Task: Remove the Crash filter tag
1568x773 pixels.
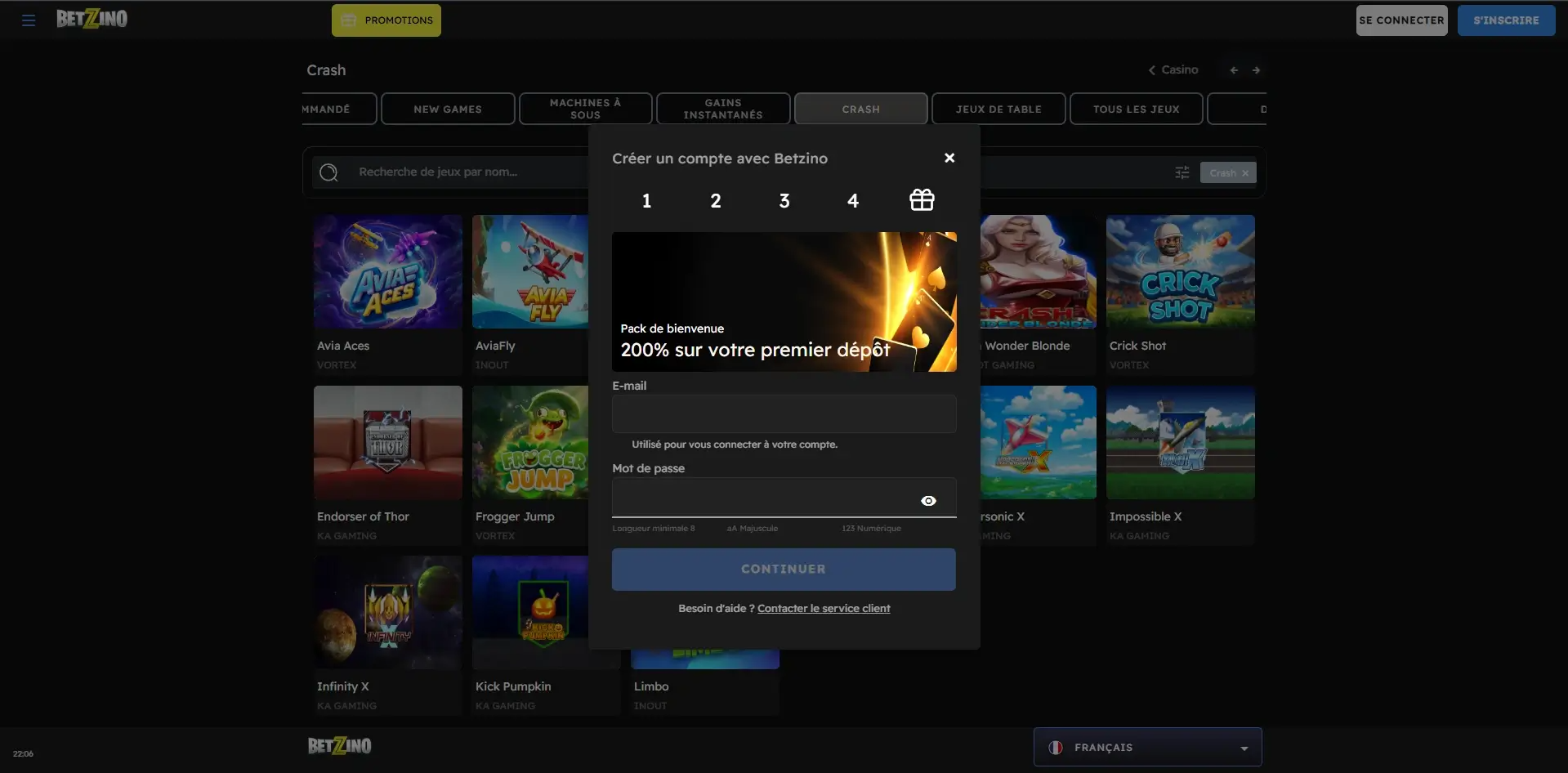Action: tap(1244, 173)
